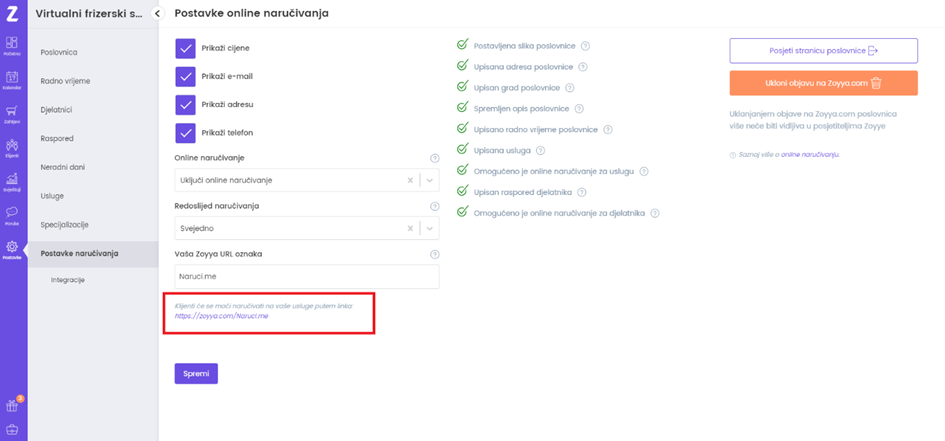Open the Poruke chat bubble icon
945x441 pixels.
[x=13, y=214]
